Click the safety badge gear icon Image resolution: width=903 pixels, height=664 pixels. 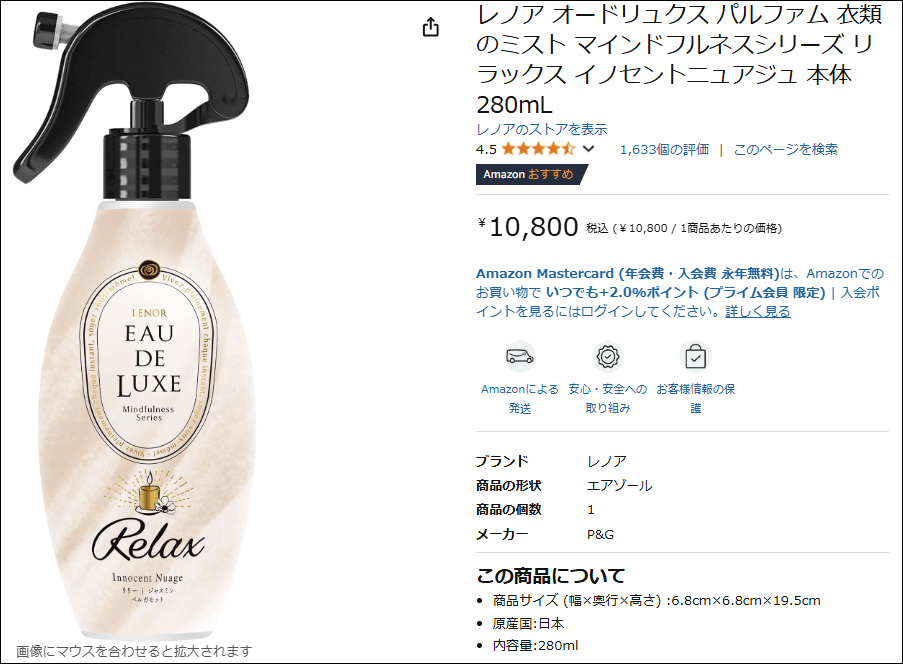pos(608,356)
